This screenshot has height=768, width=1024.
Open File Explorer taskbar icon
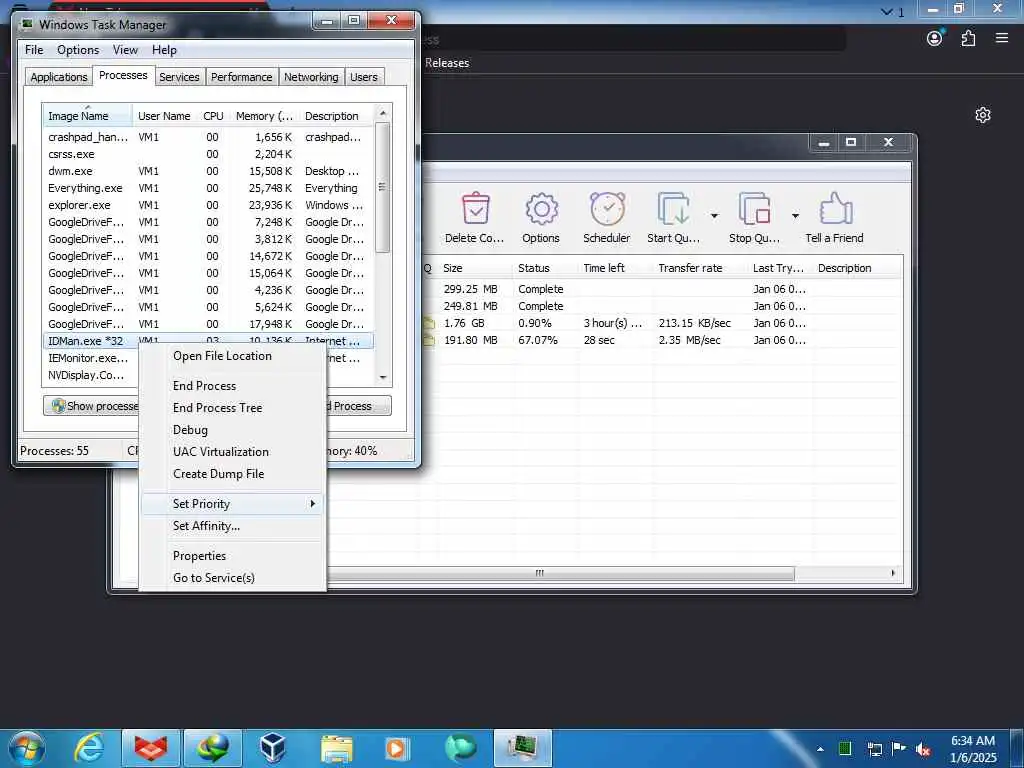pos(337,748)
